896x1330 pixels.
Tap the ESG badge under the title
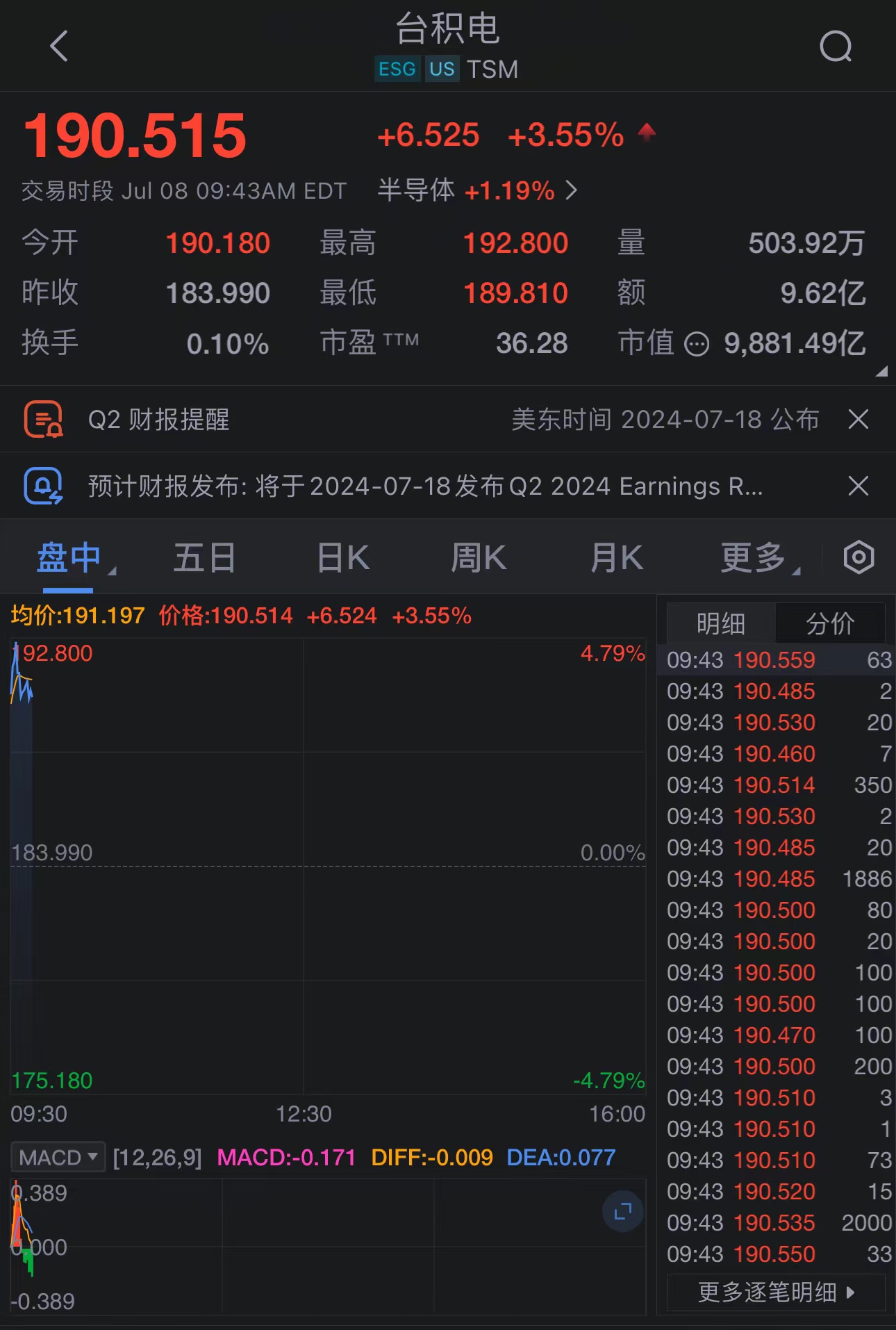coord(397,69)
